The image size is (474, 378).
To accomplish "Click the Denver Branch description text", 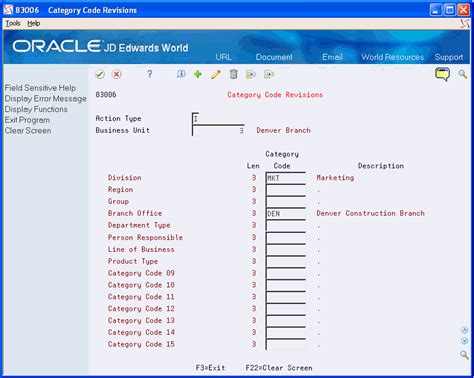I will [x=283, y=130].
